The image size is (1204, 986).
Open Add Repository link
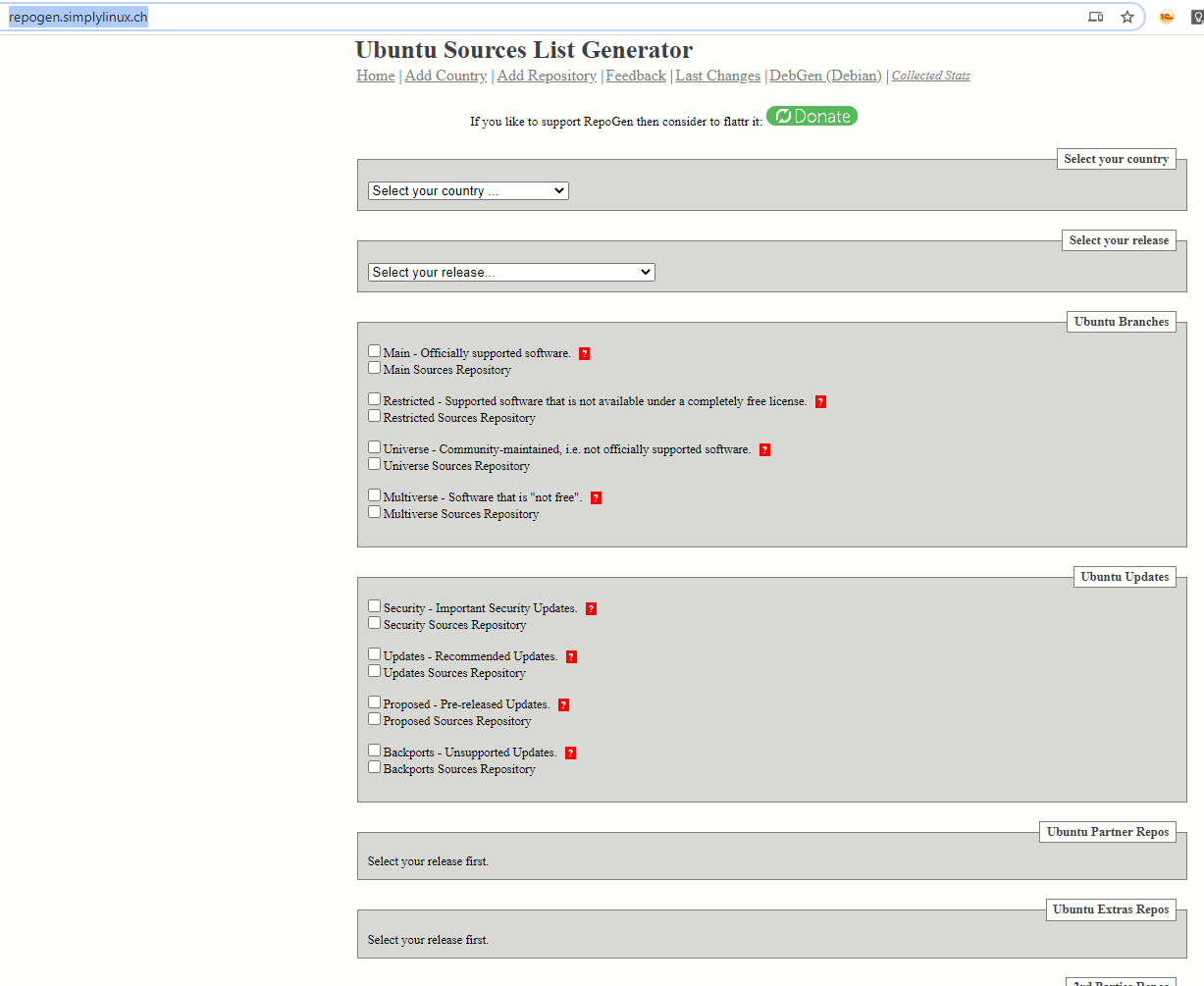(x=547, y=76)
